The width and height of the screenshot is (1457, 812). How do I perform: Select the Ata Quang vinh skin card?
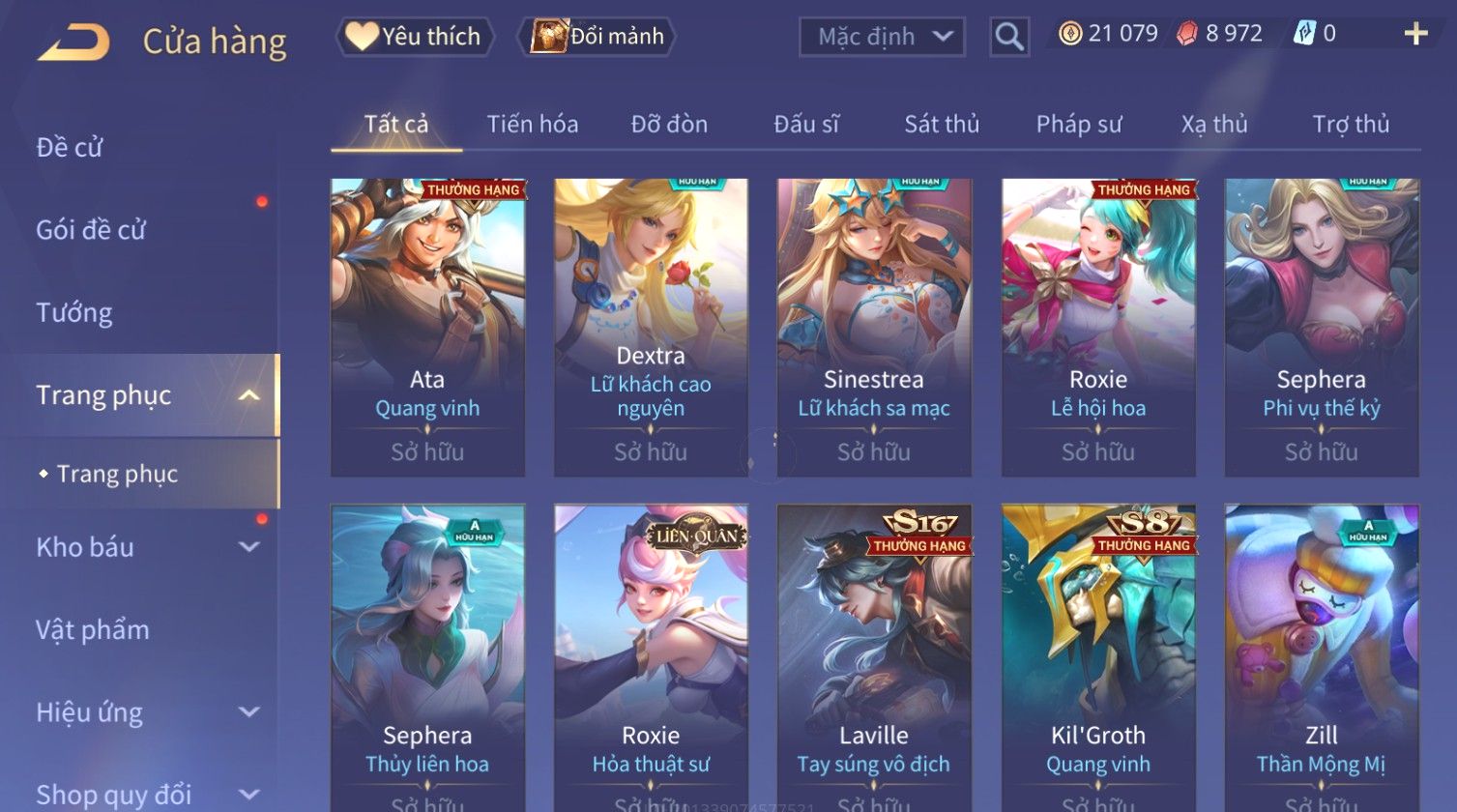click(427, 327)
